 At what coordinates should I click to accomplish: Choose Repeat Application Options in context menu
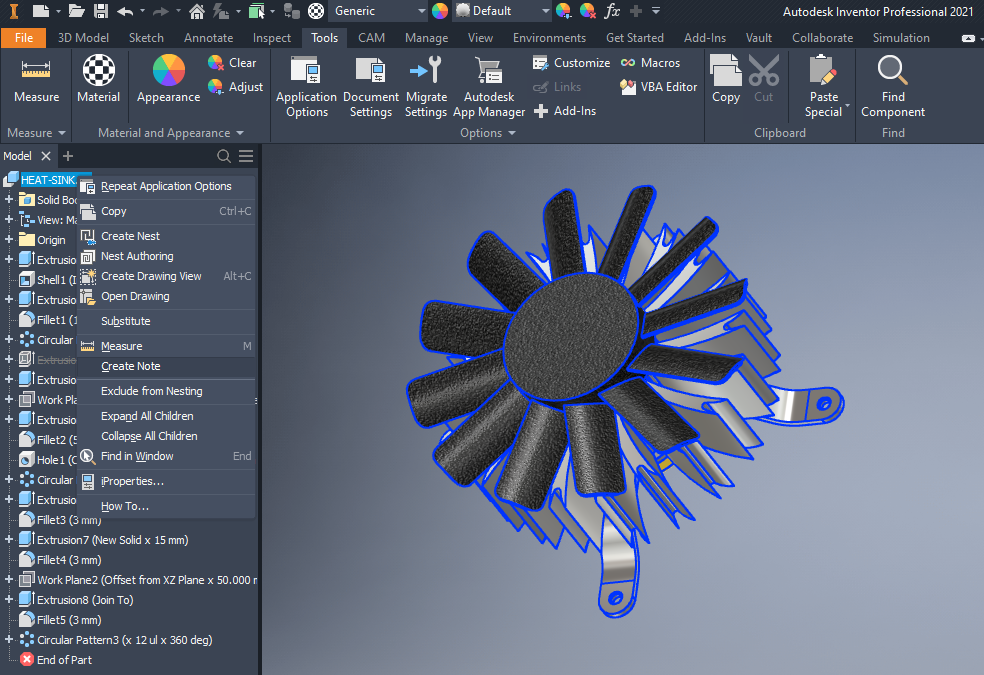coord(166,186)
